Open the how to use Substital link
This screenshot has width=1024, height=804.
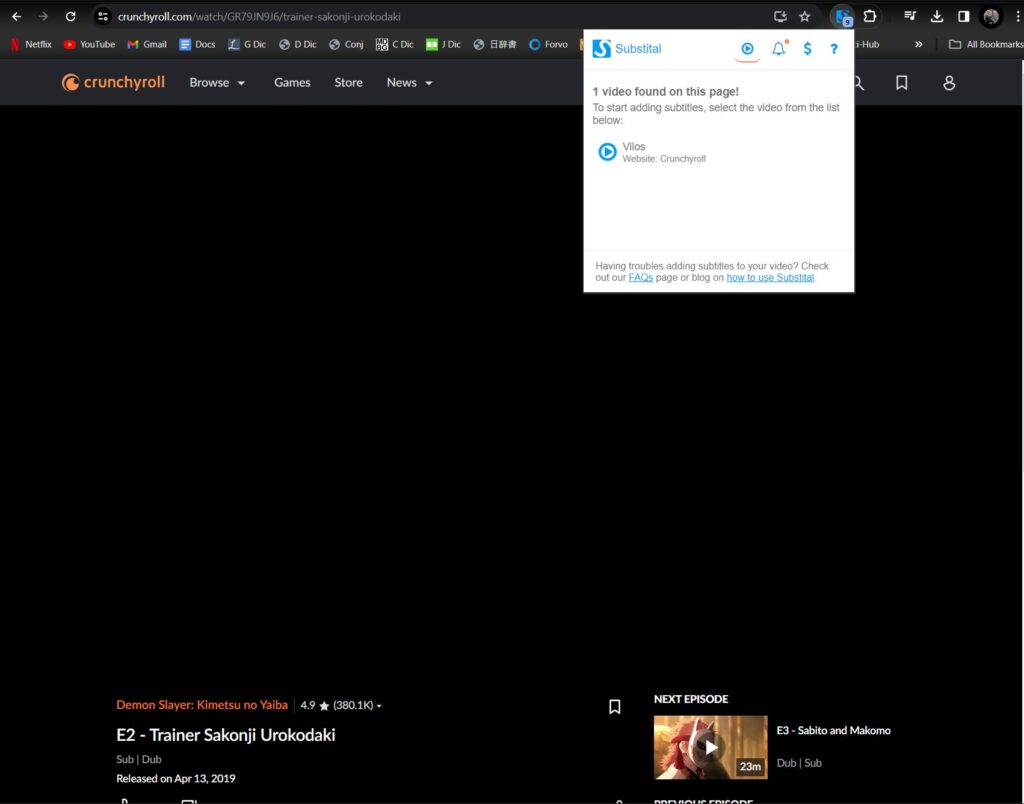pos(770,277)
